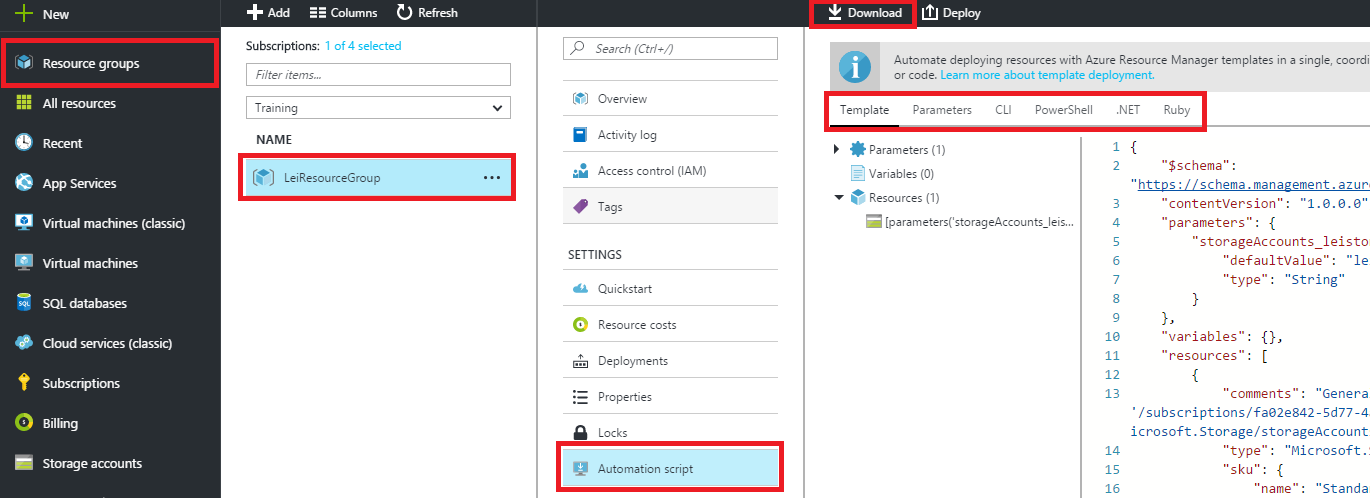The width and height of the screenshot is (1370, 498).
Task: Open Quickstart menu label
Action: (x=625, y=289)
